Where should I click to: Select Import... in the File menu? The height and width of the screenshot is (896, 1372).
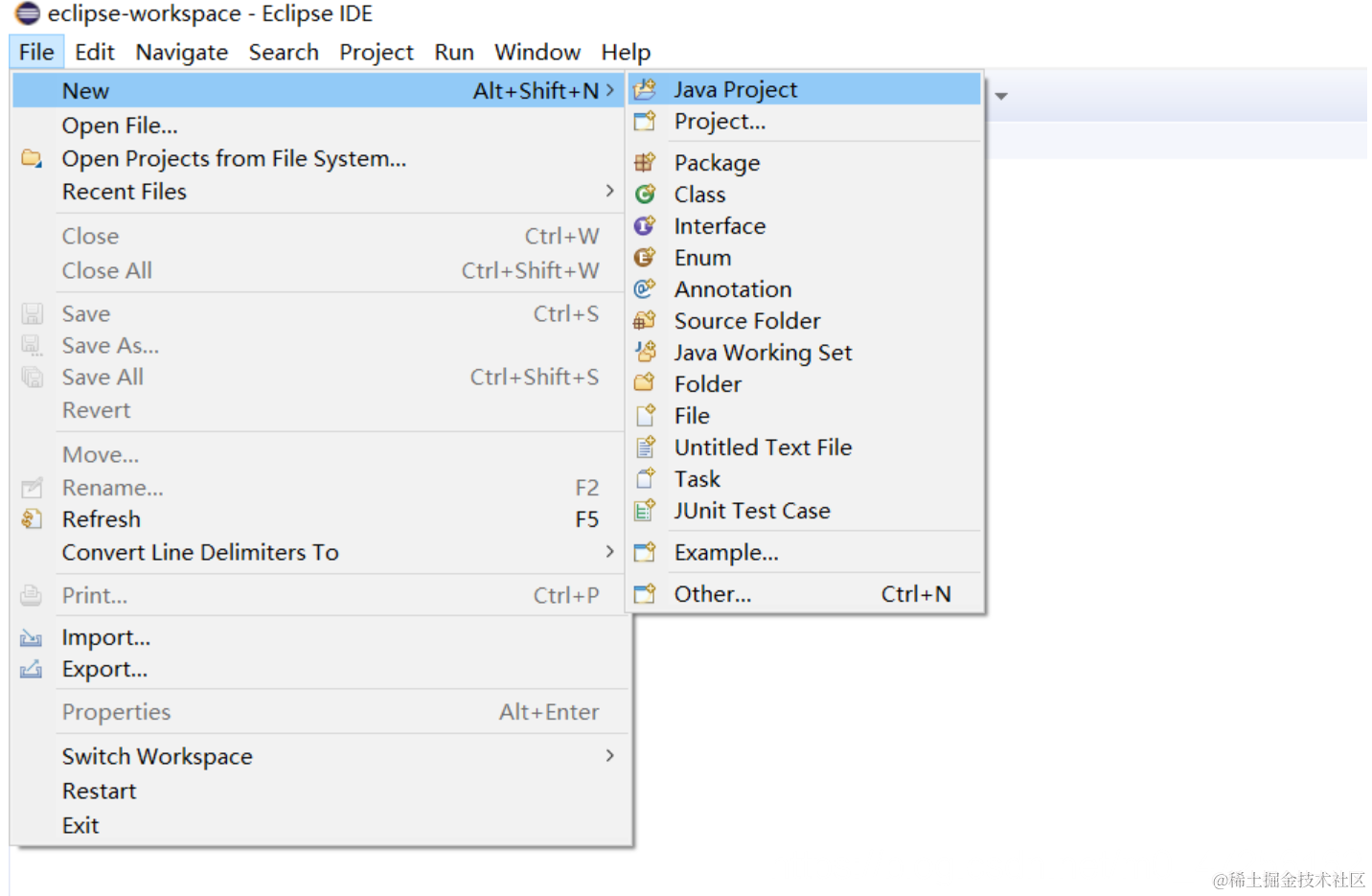tap(321, 637)
